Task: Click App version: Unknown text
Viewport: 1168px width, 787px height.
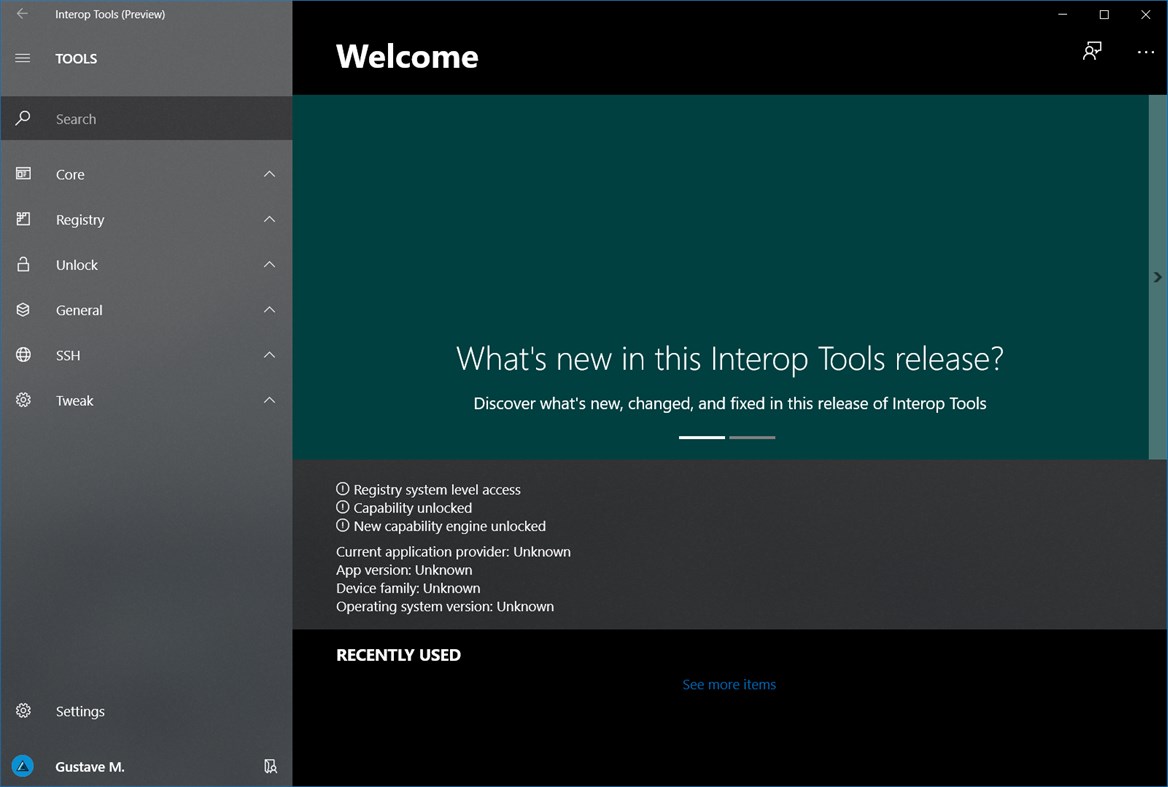Action: [x=404, y=570]
